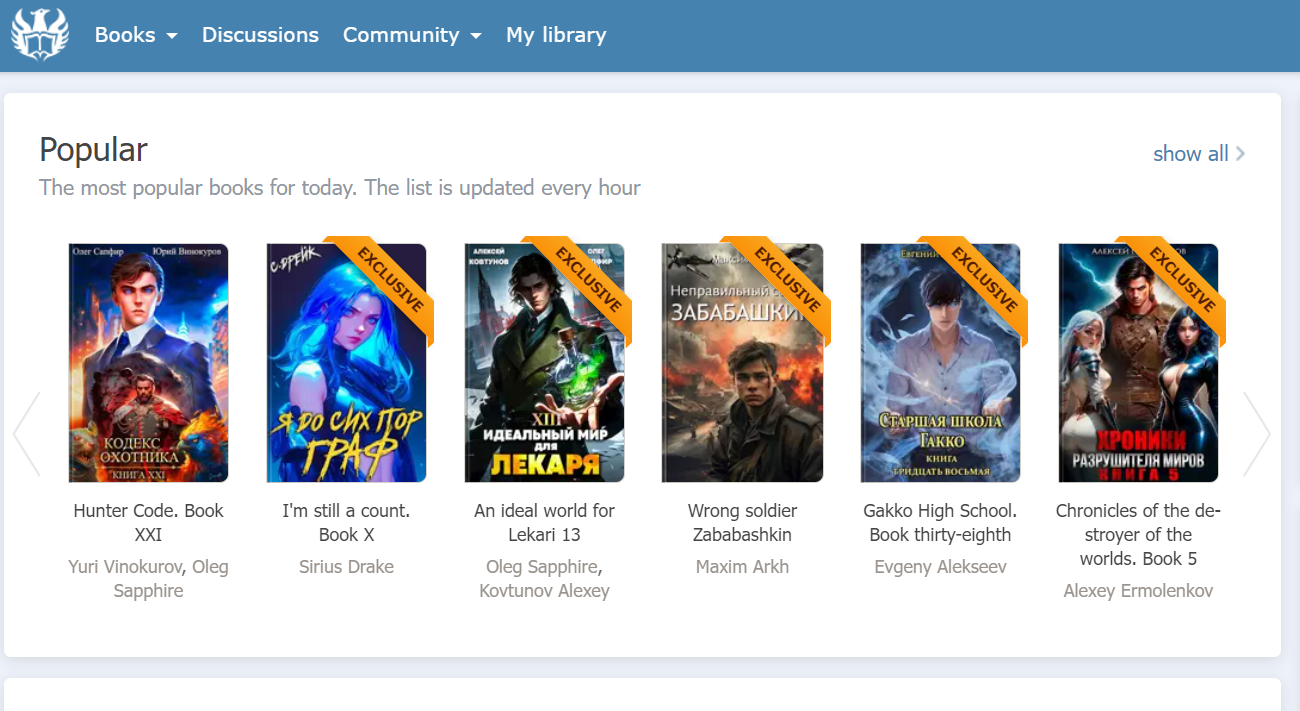Open the Books dropdown menu
The width and height of the screenshot is (1300, 711).
136,35
